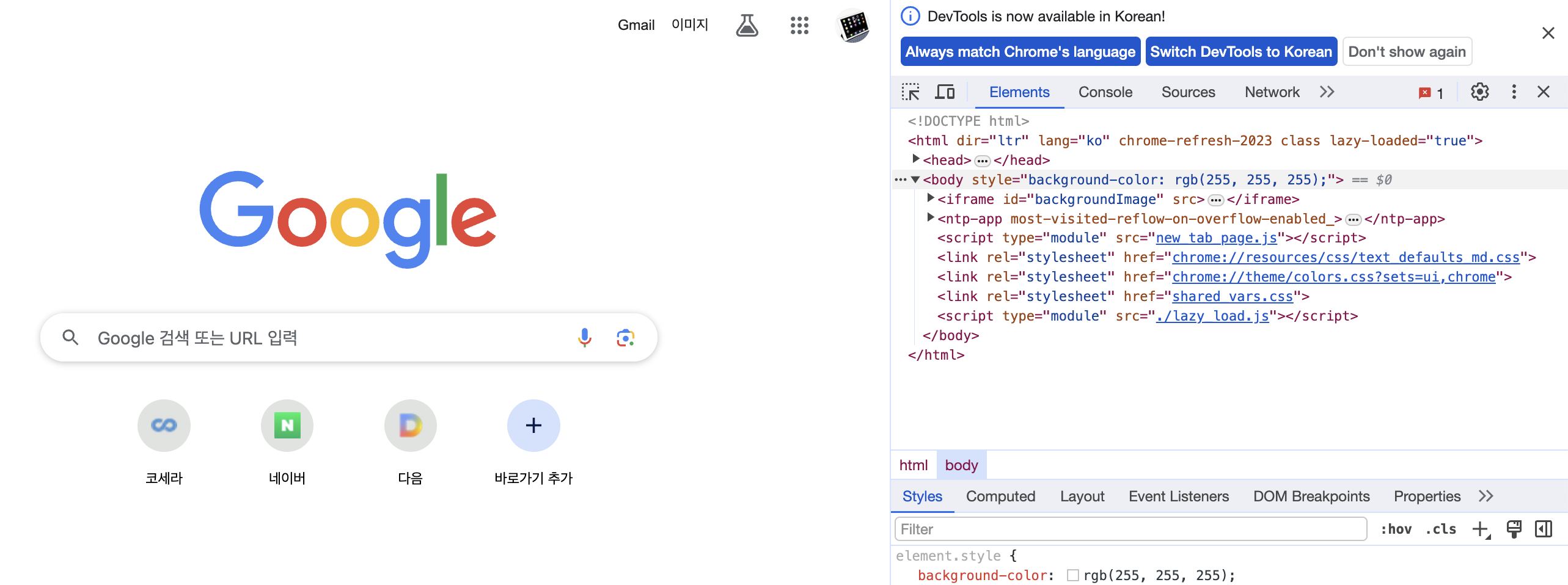The width and height of the screenshot is (1568, 585).
Task: Start voice search with the microphone
Action: (584, 338)
